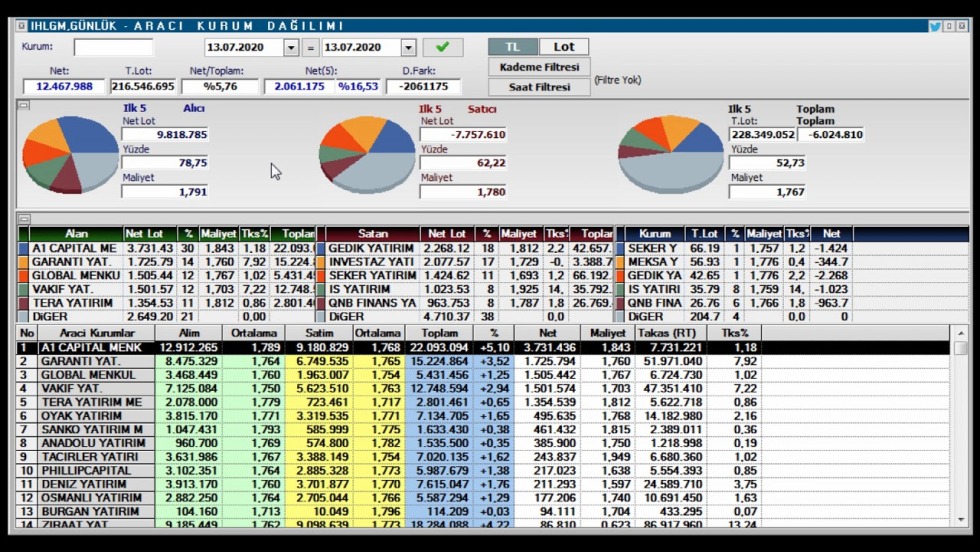Click the equals sign button between dates

[310, 47]
